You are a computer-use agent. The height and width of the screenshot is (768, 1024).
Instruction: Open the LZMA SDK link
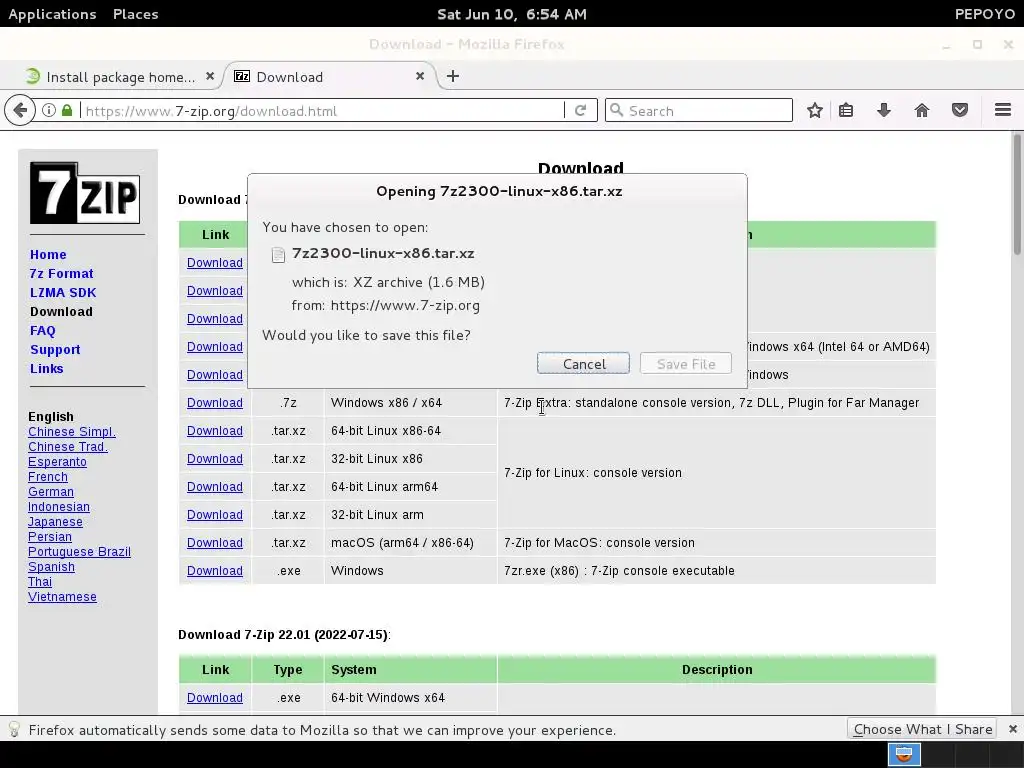tap(63, 293)
